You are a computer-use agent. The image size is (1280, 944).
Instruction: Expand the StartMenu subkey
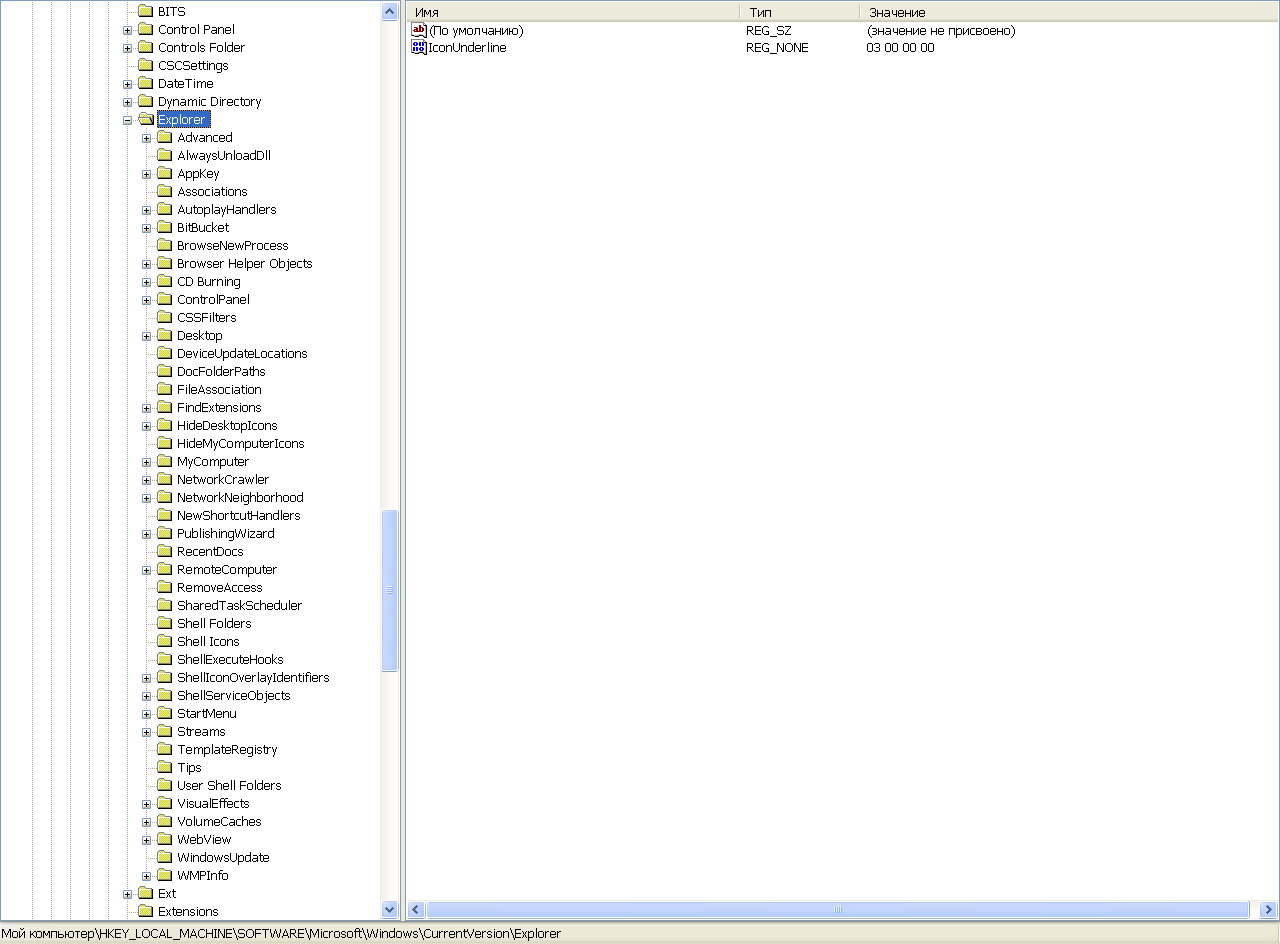tap(146, 714)
